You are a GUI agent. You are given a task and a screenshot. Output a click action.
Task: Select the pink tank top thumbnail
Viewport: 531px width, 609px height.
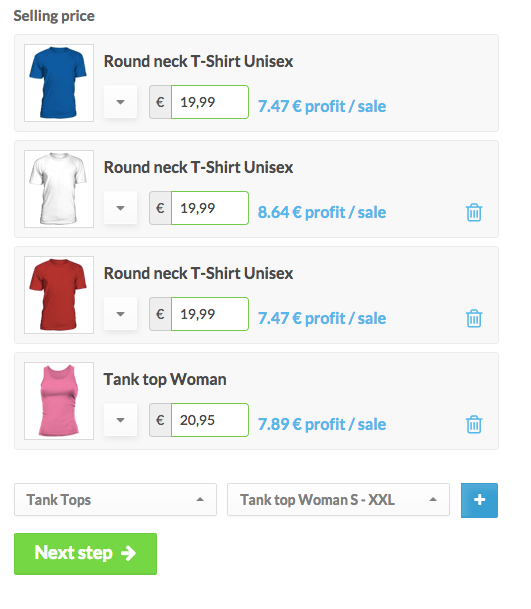coord(59,401)
